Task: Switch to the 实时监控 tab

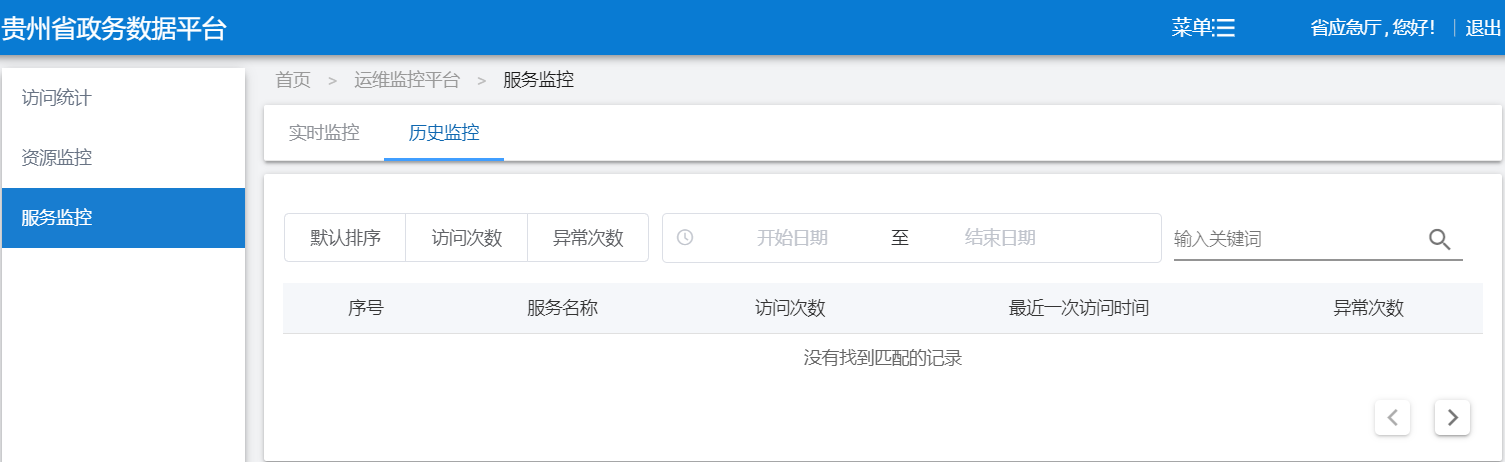Action: [x=324, y=133]
